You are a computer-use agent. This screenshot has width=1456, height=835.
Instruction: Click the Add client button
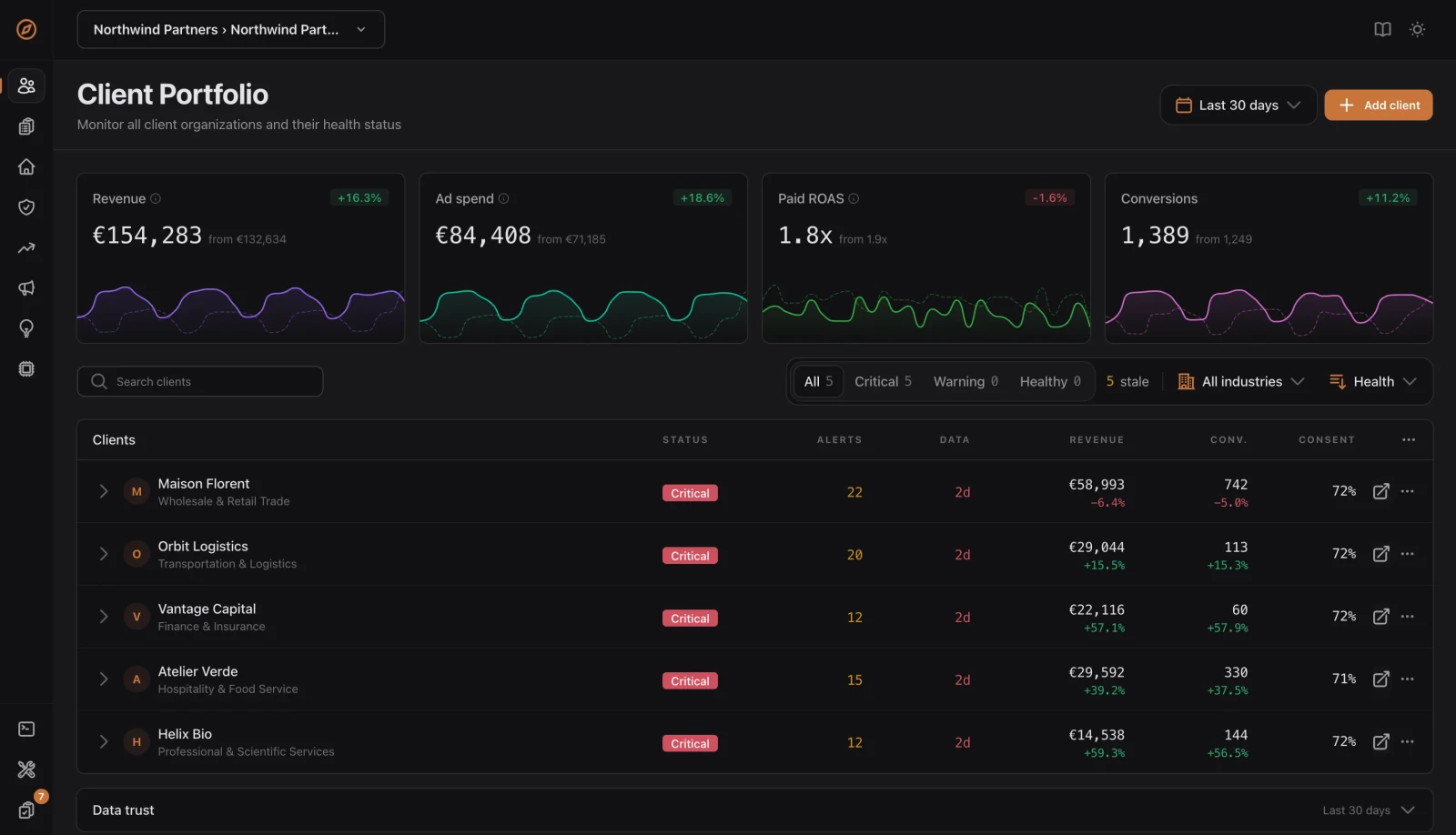click(x=1379, y=106)
